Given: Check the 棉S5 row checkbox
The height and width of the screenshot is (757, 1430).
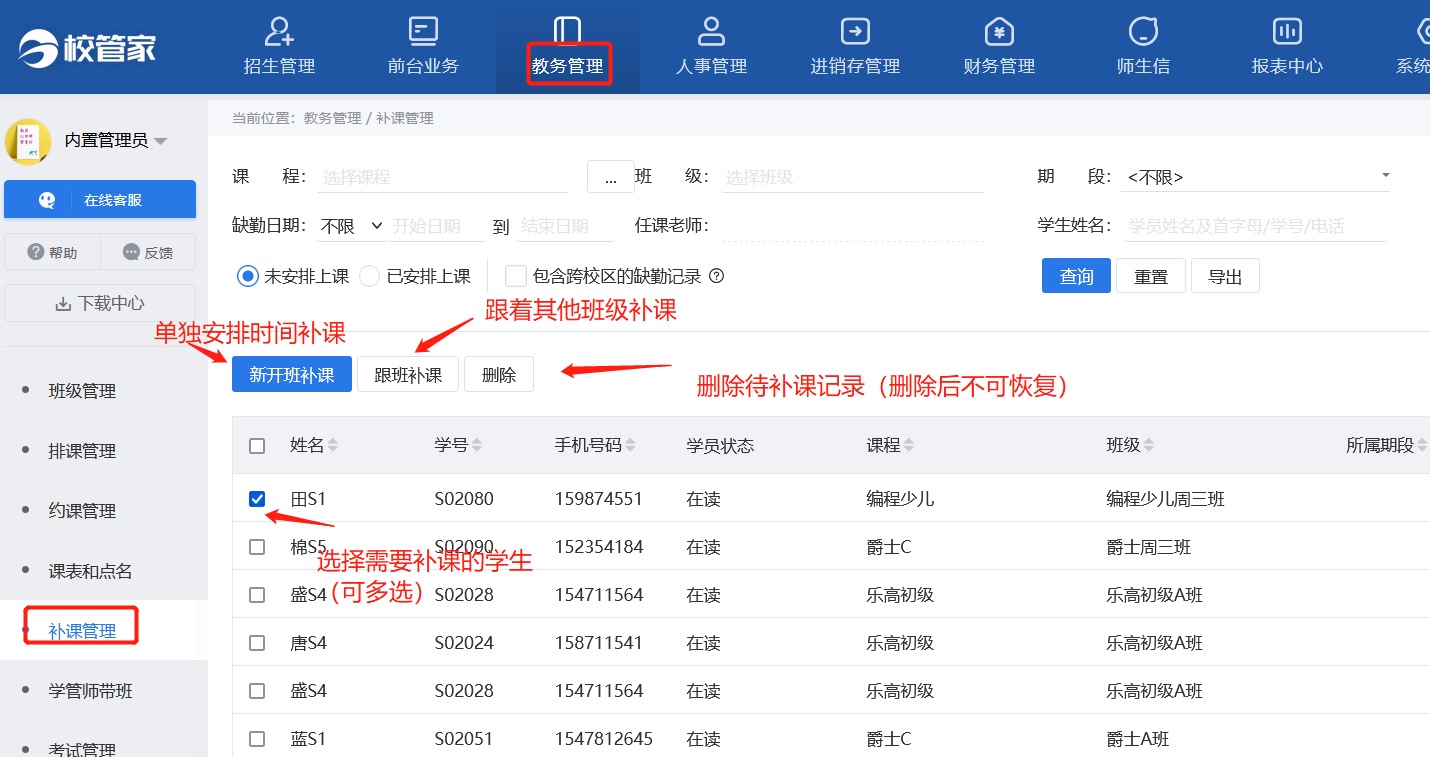Looking at the screenshot, I should pyautogui.click(x=257, y=547).
